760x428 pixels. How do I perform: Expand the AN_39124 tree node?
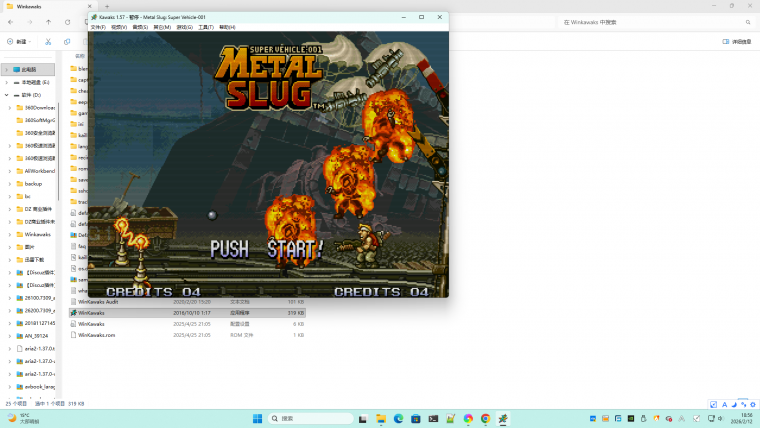pyautogui.click(x=10, y=335)
